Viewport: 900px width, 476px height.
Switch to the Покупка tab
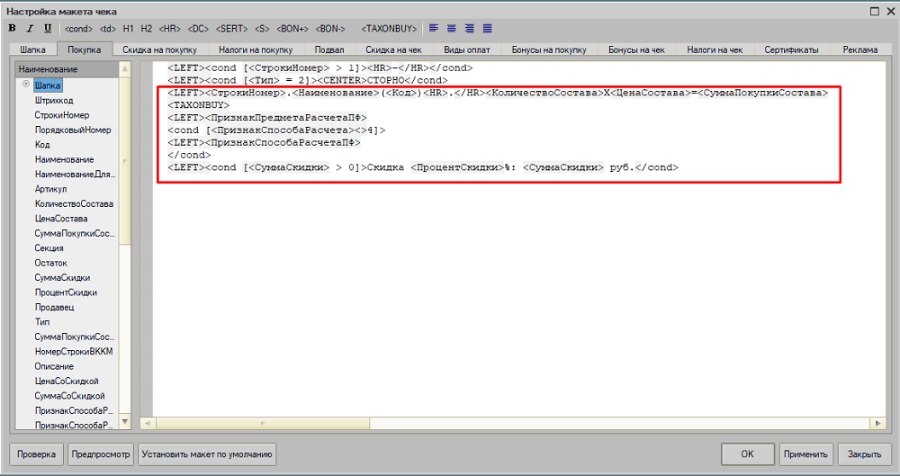(x=84, y=50)
